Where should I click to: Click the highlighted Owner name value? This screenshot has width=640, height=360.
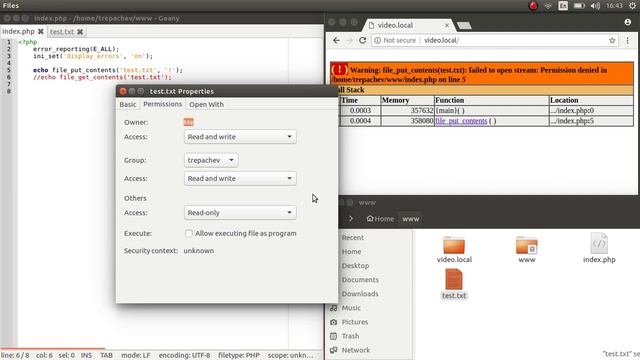[x=189, y=122]
